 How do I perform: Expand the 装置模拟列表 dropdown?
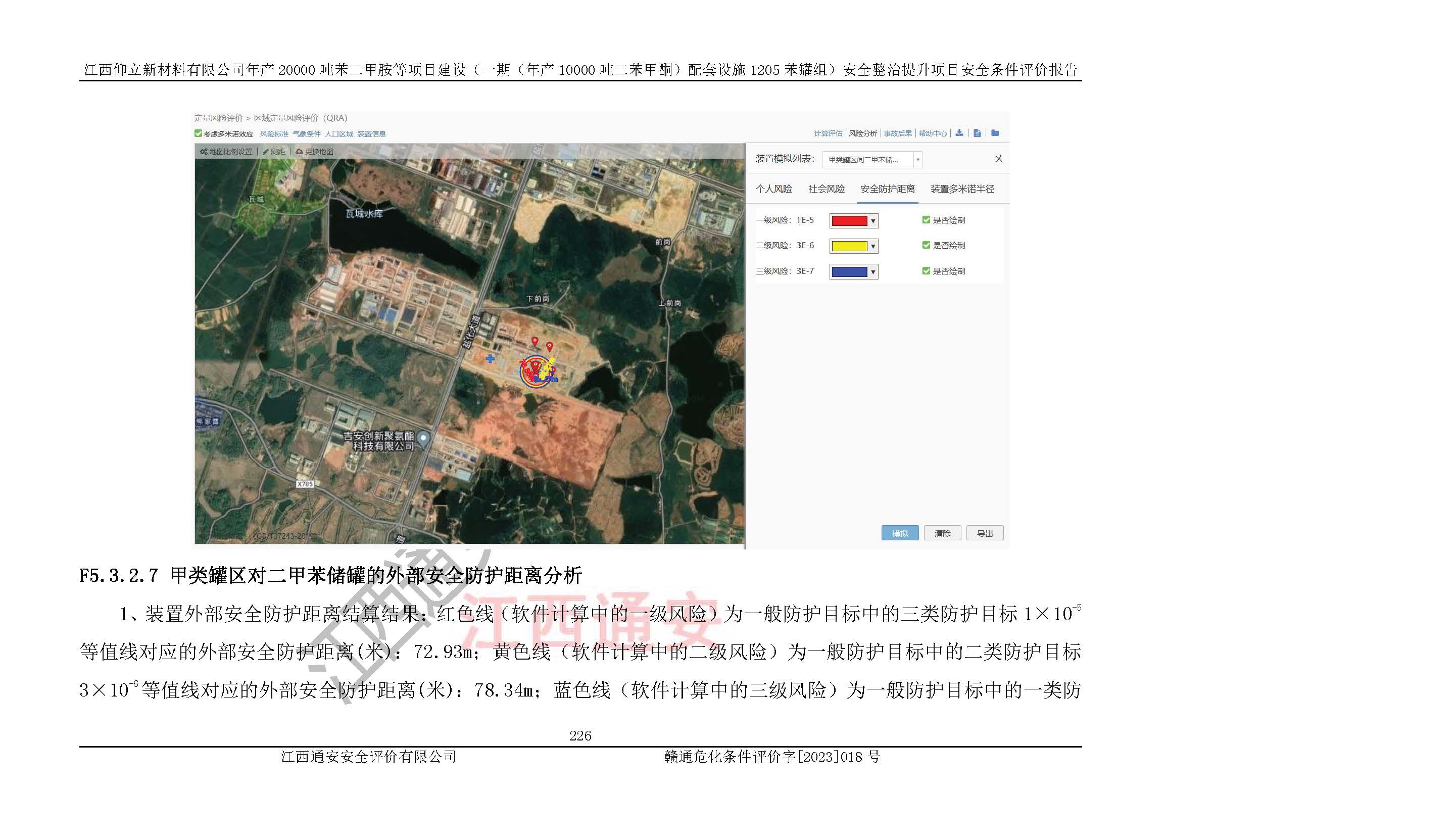coord(917,160)
